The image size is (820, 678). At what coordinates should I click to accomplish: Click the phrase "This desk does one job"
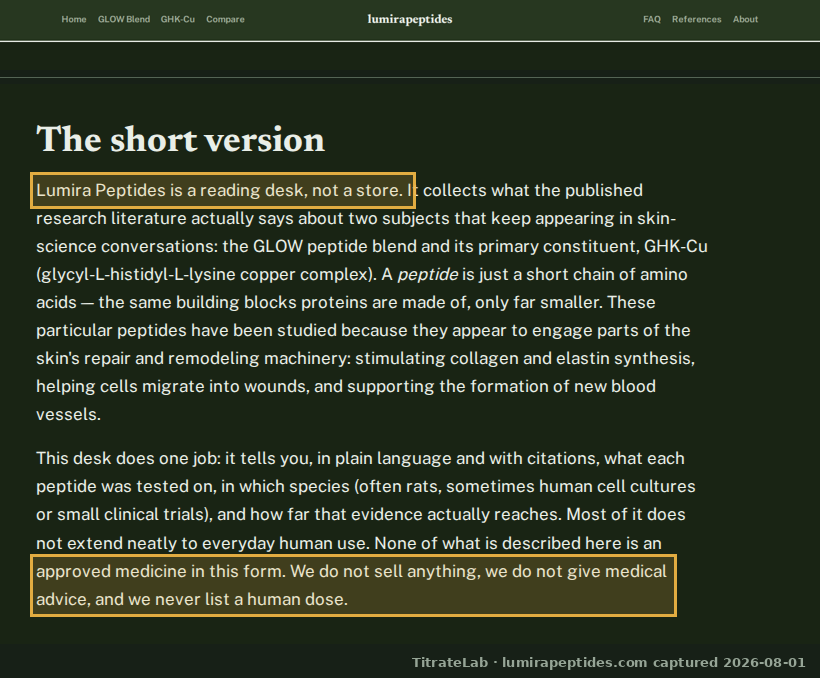pyautogui.click(x=128, y=459)
